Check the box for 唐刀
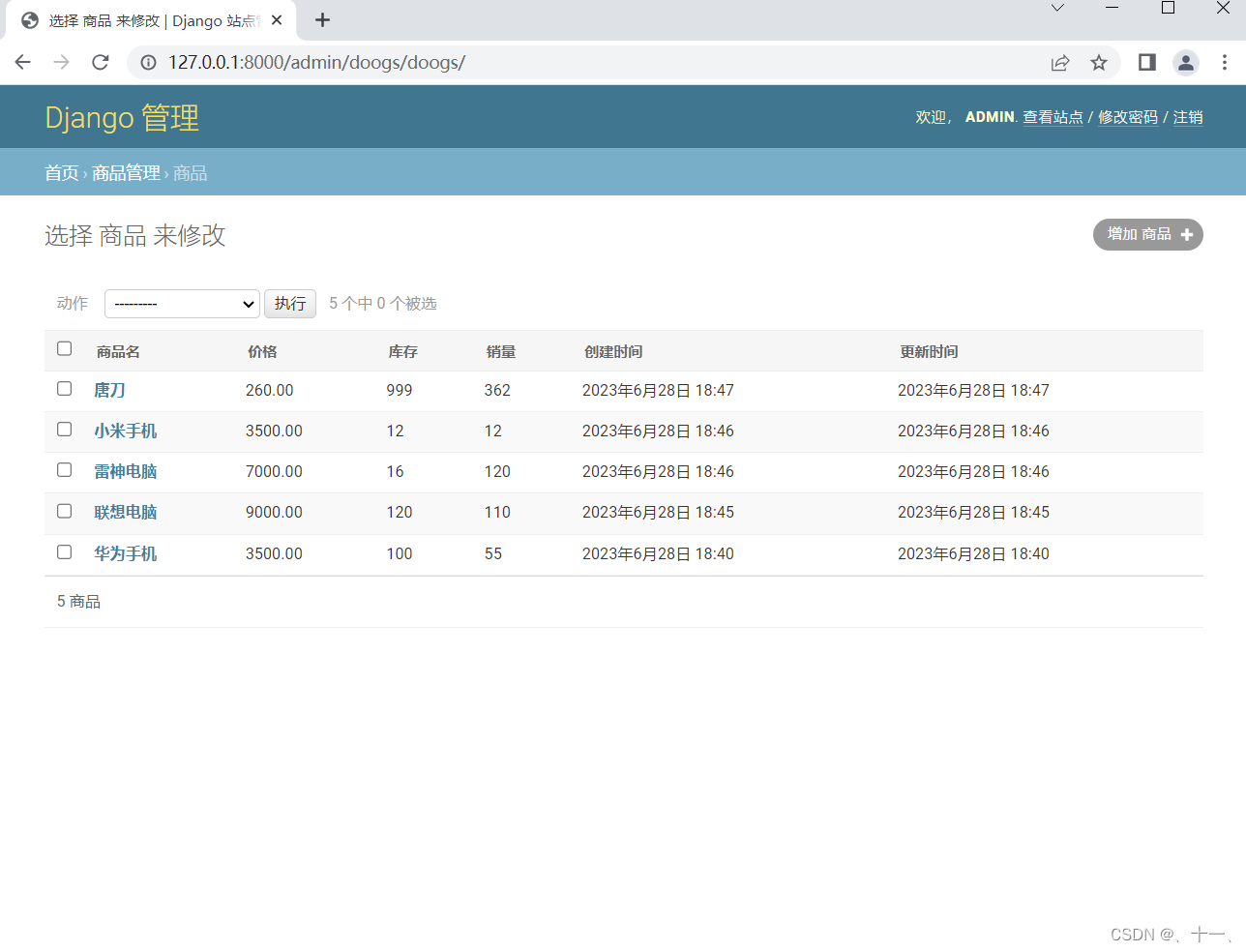This screenshot has height=952, width=1246. click(65, 389)
